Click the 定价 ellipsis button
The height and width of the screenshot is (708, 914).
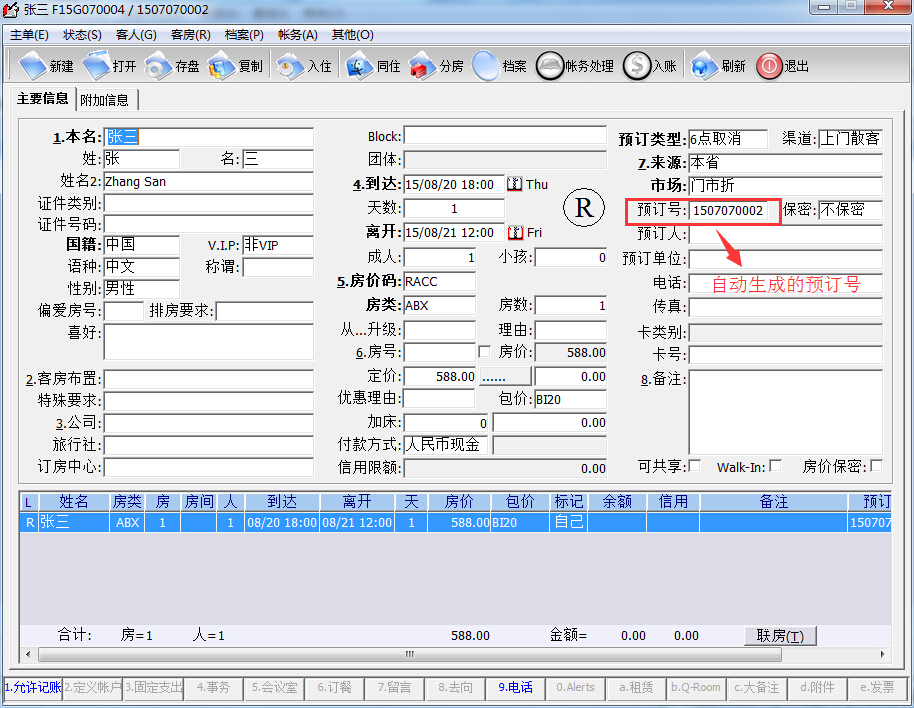click(506, 377)
